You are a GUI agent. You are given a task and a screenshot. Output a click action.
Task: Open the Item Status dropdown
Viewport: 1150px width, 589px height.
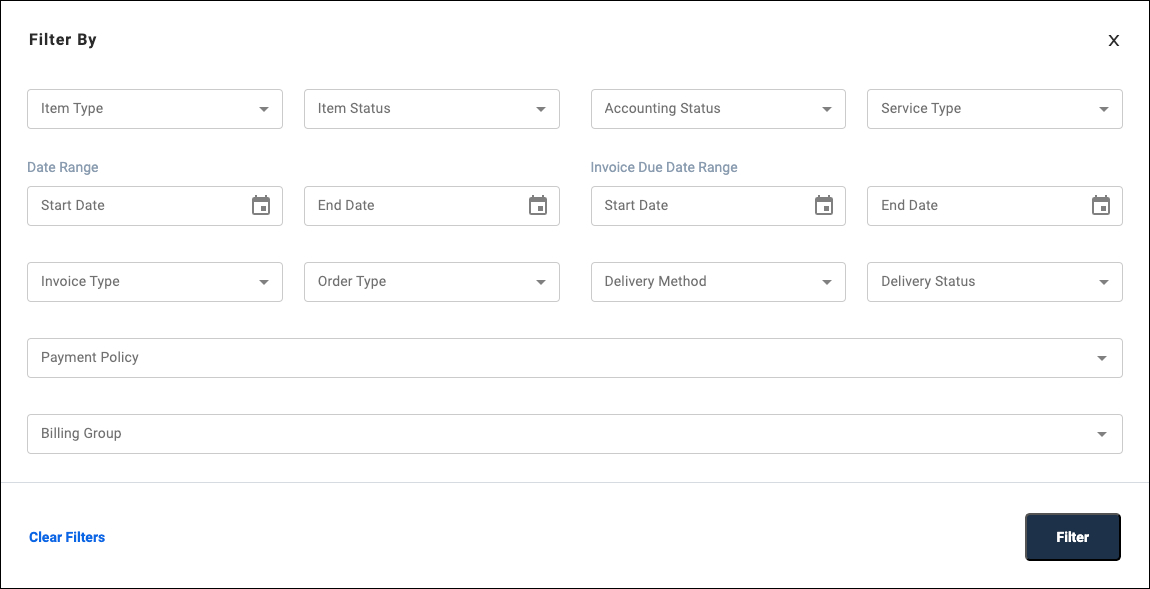[x=431, y=109]
